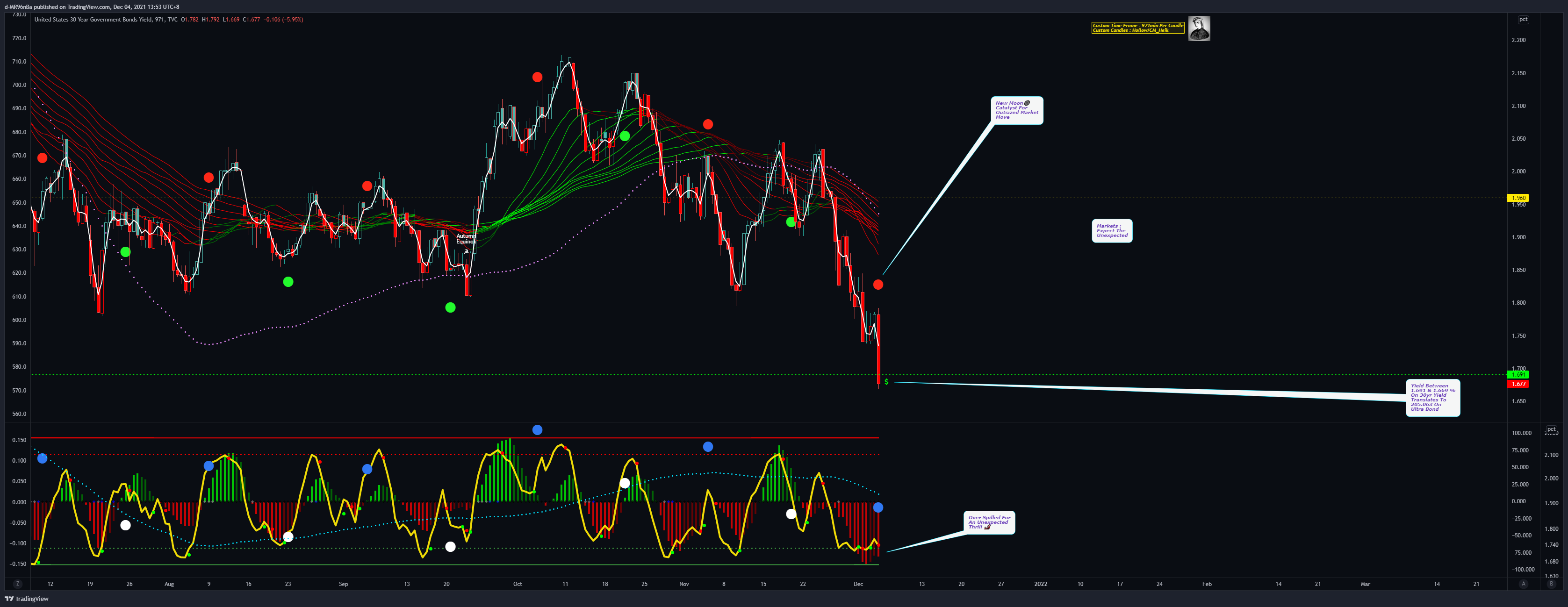This screenshot has width=1568, height=607.
Task: Click the Z button on the time axis
Action: tap(18, 584)
